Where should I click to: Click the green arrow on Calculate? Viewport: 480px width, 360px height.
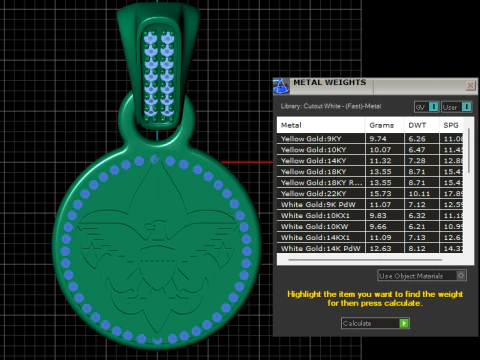tap(404, 323)
